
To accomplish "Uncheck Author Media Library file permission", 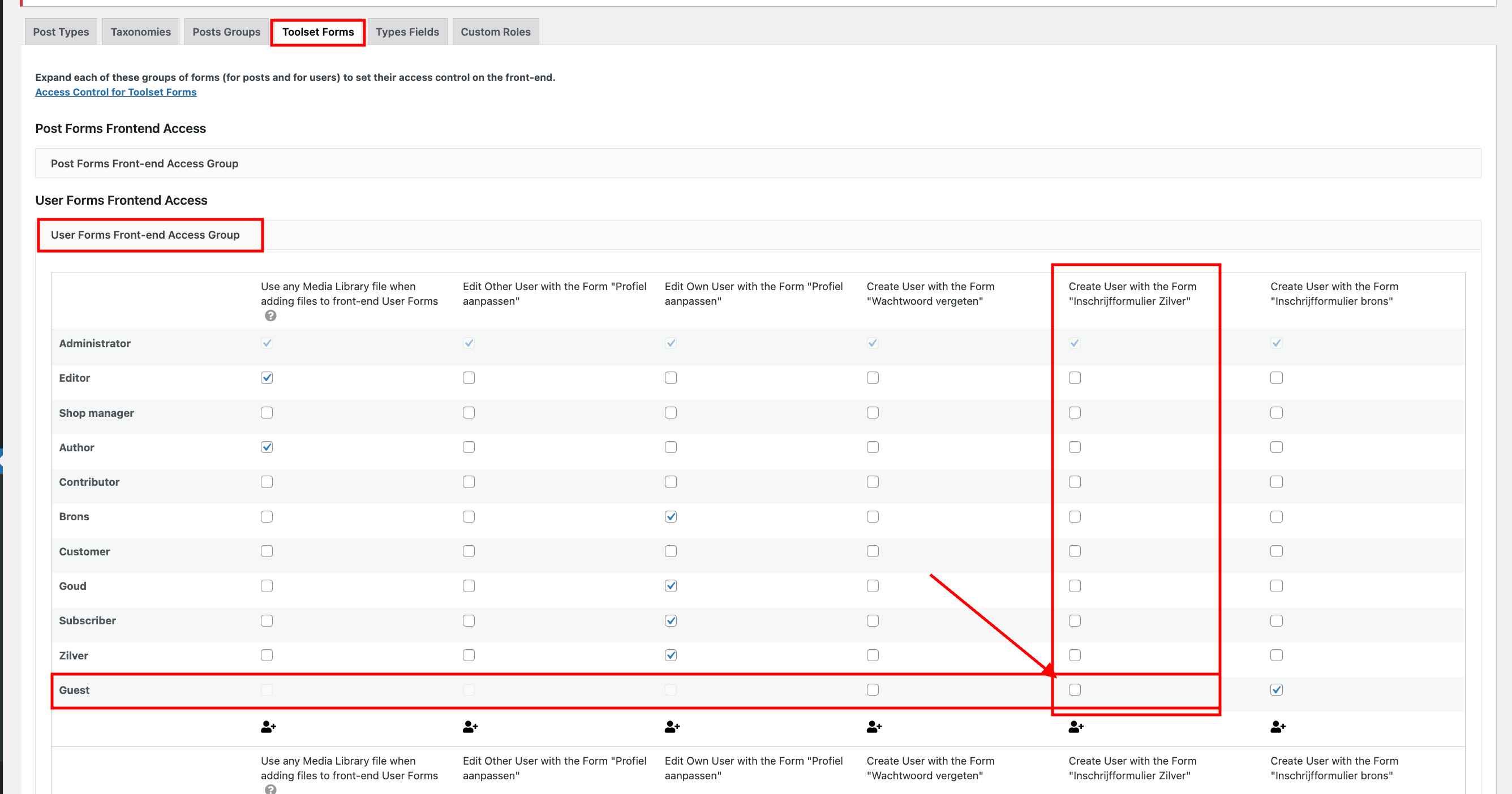I will pos(267,447).
